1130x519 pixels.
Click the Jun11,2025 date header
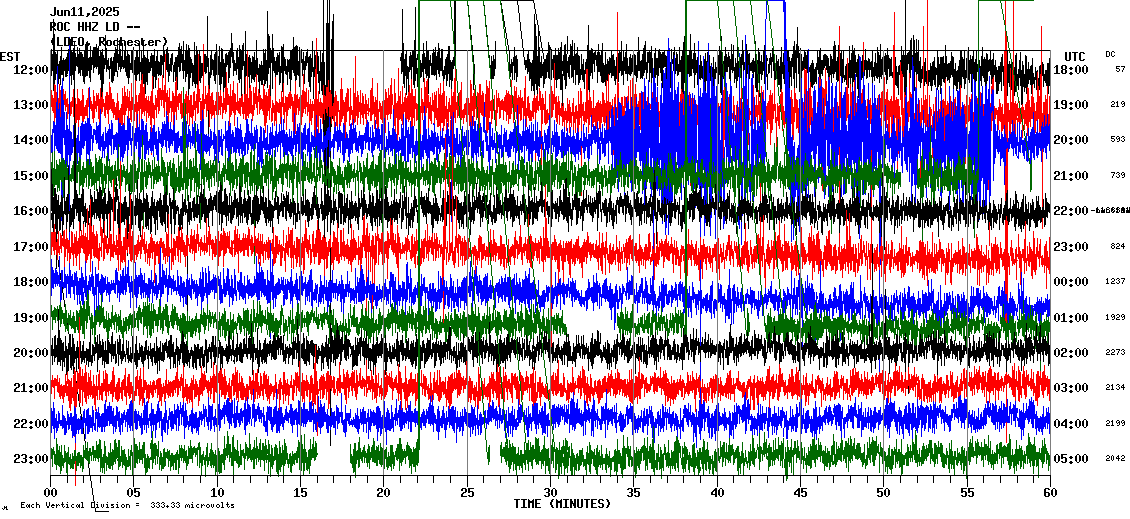tap(85, 12)
